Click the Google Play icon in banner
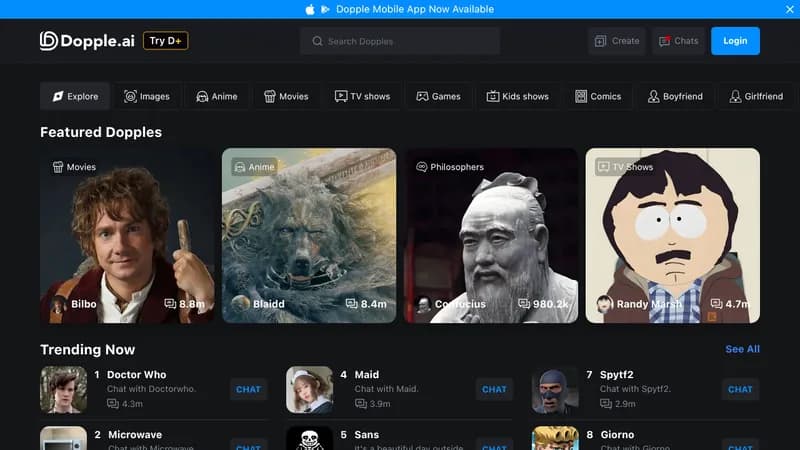 pos(325,9)
